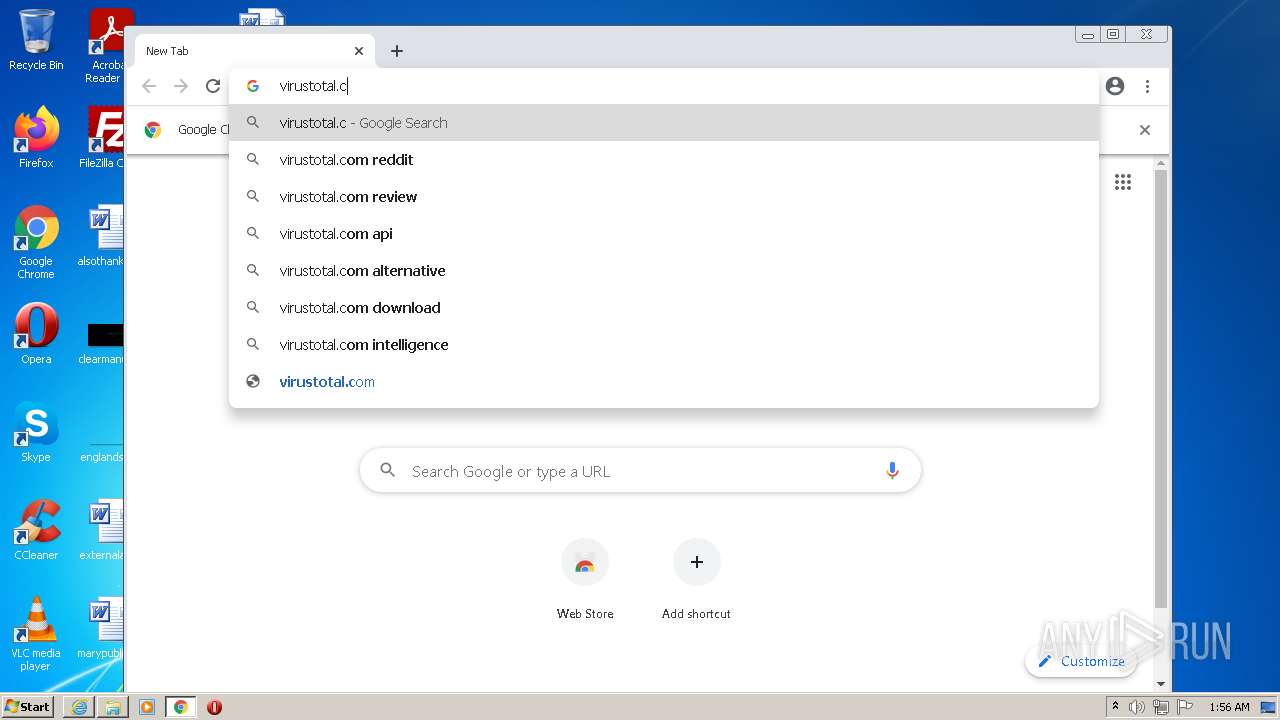Select suggestion 'virustotal.com download'

click(x=664, y=308)
